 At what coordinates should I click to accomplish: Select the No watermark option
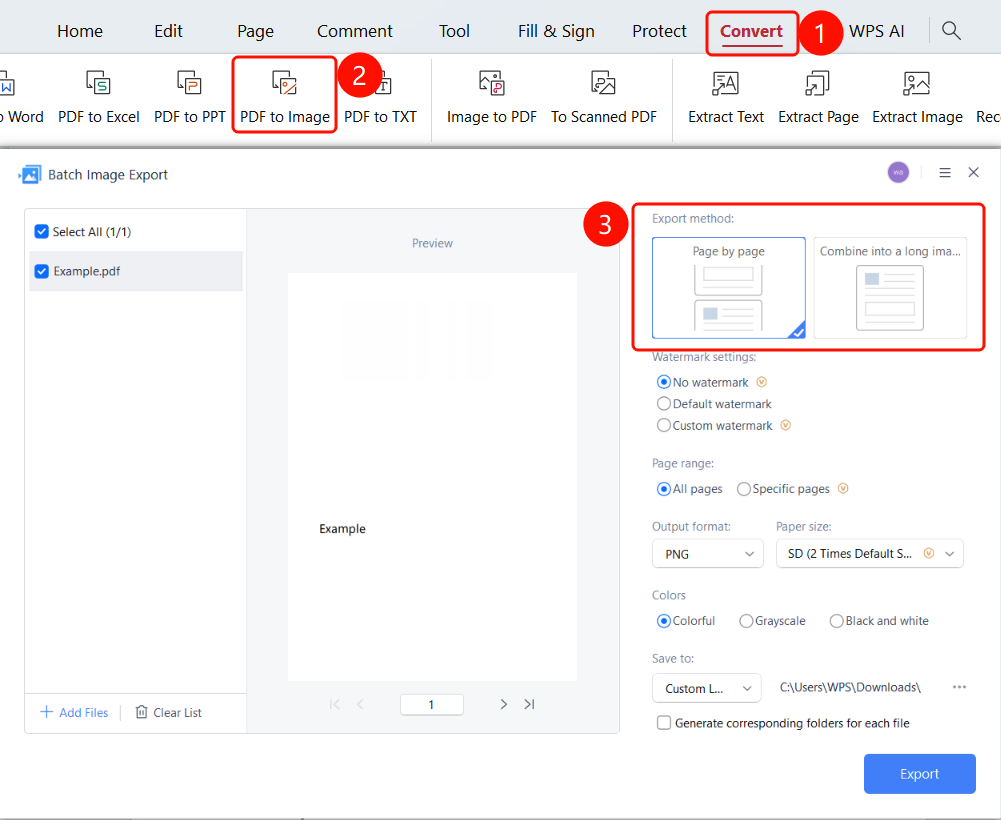pyautogui.click(x=664, y=382)
